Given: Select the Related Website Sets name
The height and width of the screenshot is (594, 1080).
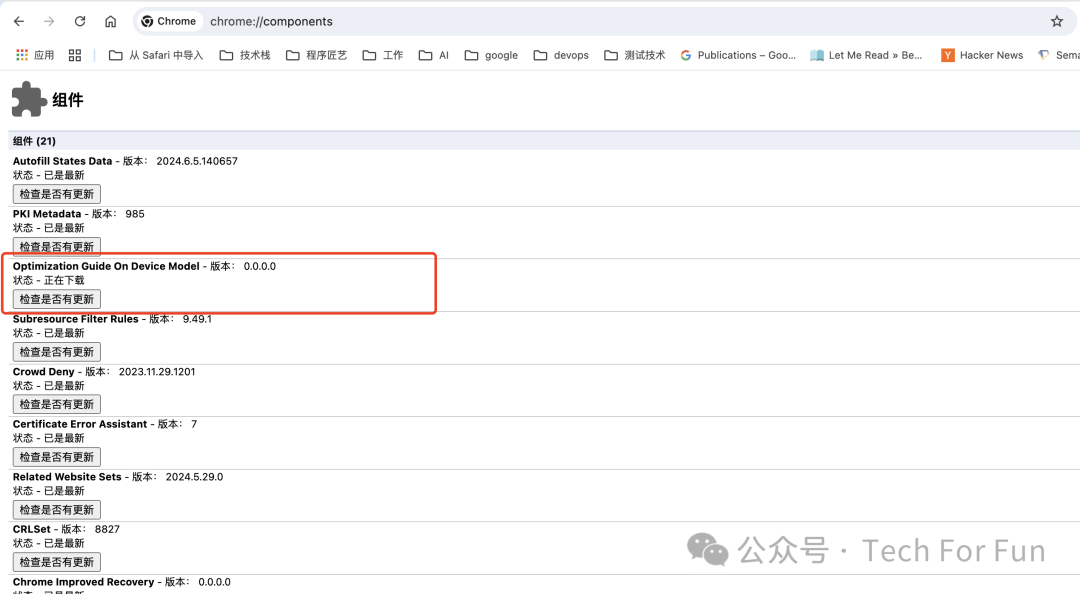Looking at the screenshot, I should [67, 477].
